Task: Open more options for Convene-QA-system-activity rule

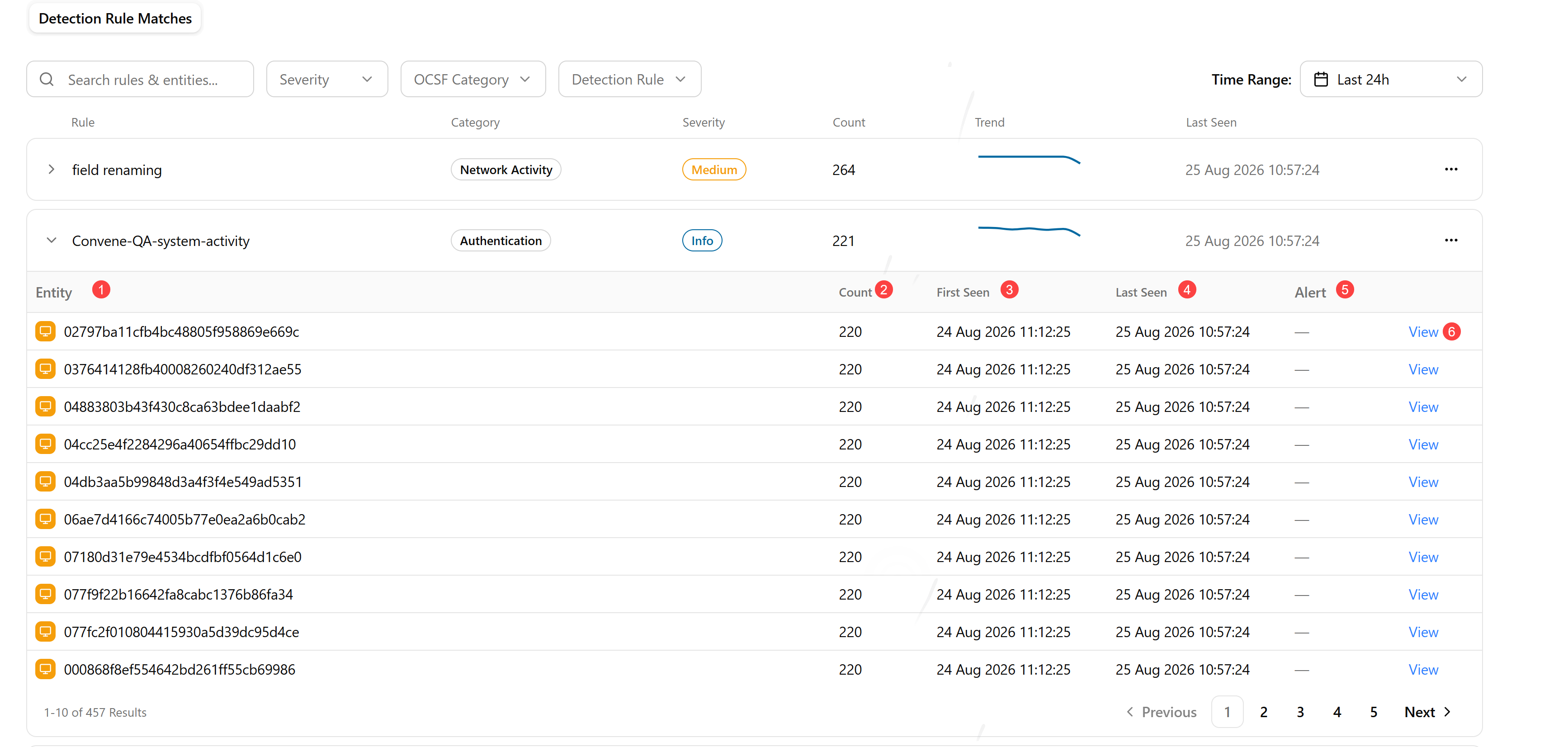Action: tap(1450, 241)
